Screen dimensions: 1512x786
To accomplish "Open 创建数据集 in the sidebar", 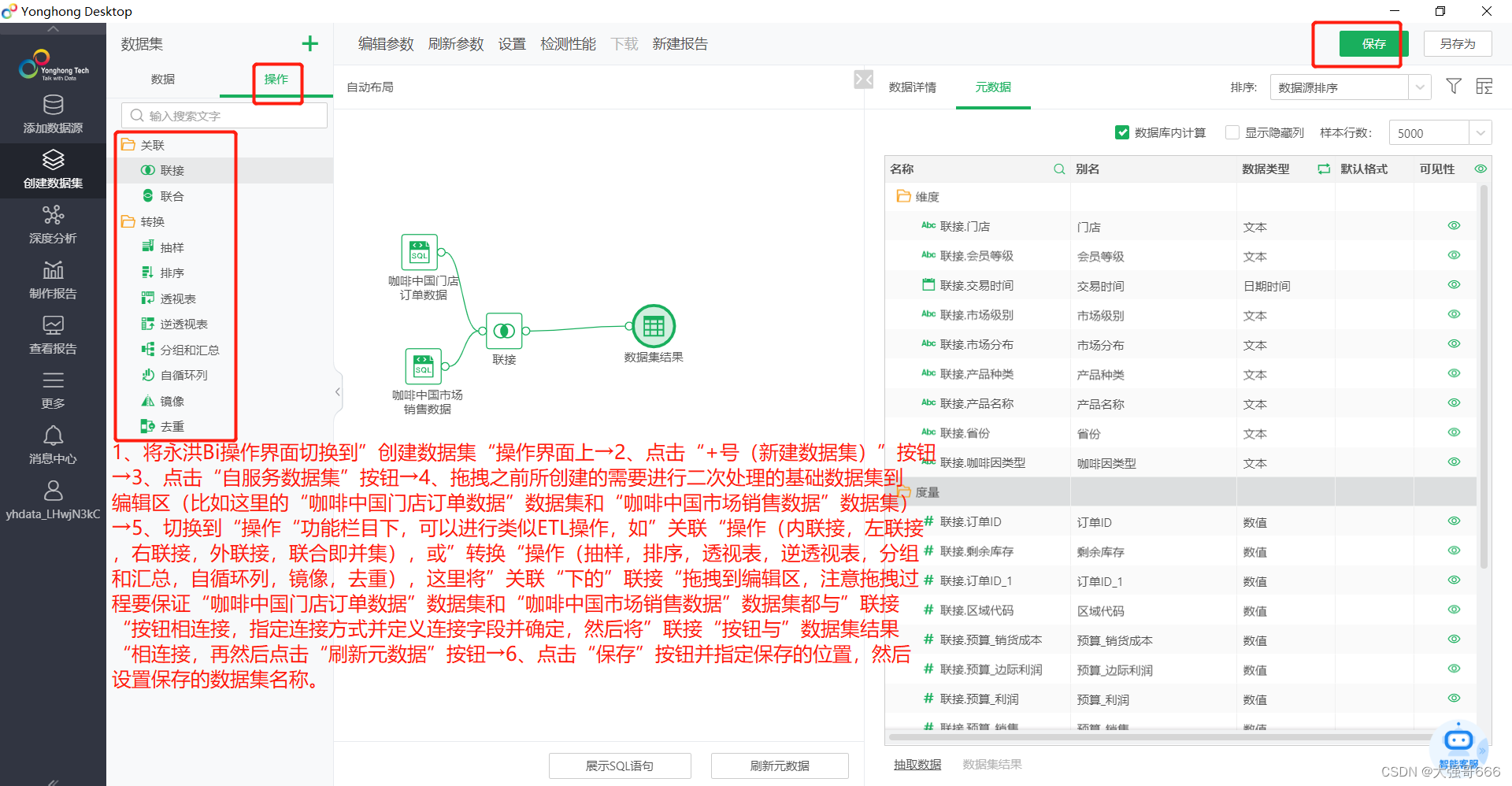I will tap(53, 169).
